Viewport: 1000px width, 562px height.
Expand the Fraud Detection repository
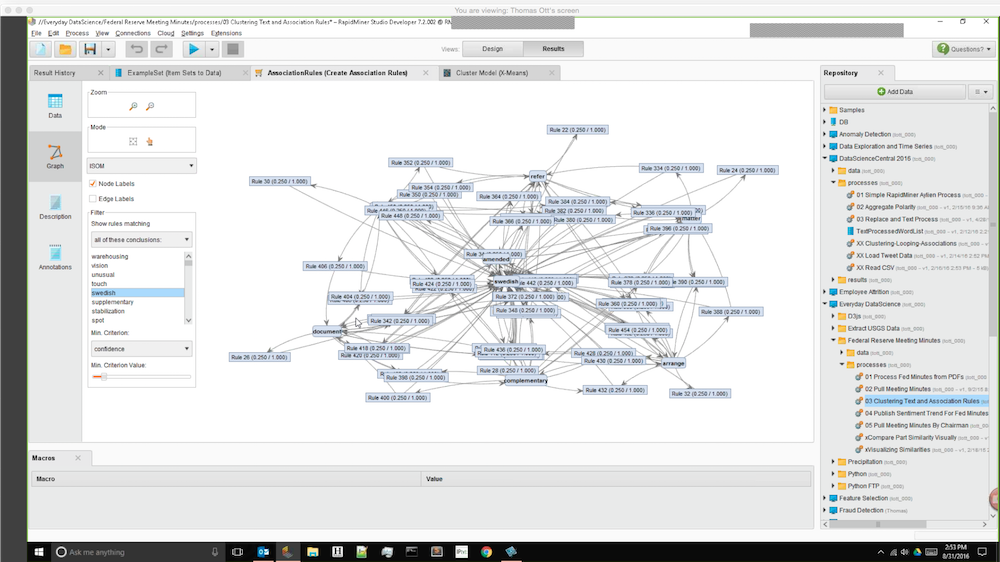(x=825, y=510)
